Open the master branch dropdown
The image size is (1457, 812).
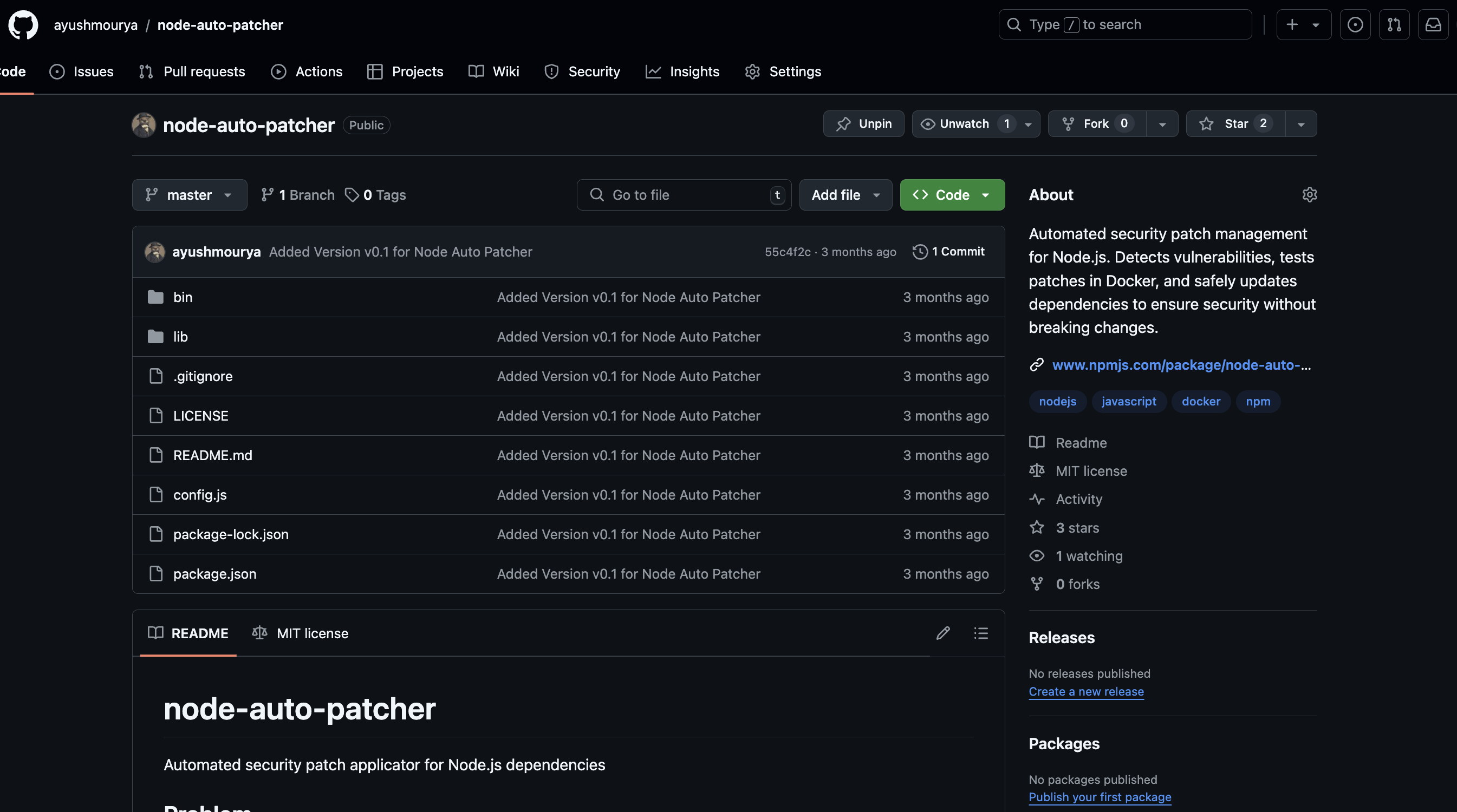pos(189,194)
